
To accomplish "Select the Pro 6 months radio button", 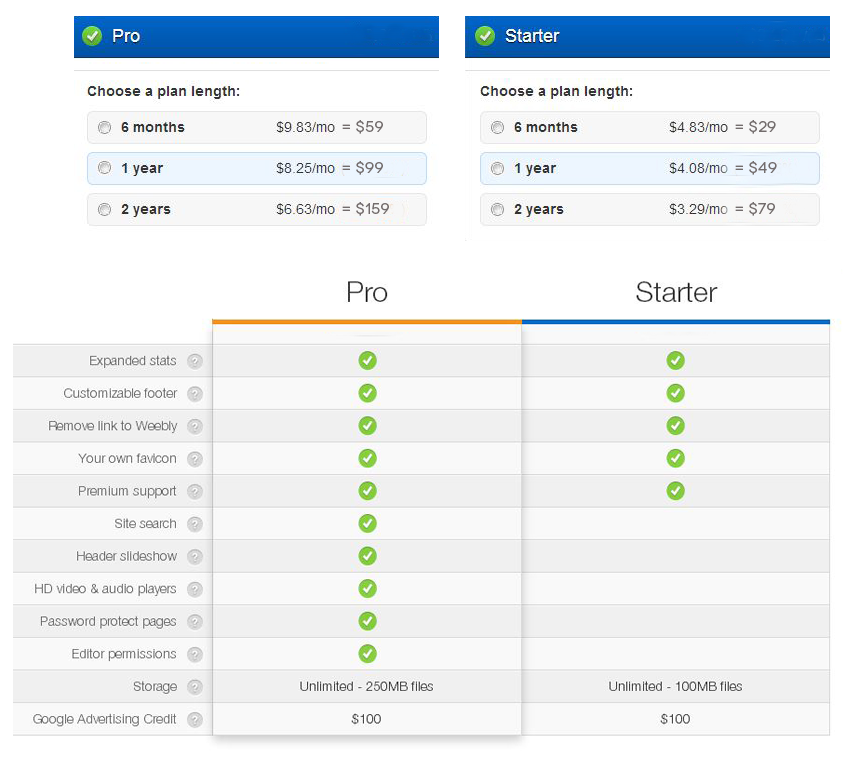I will 104,127.
